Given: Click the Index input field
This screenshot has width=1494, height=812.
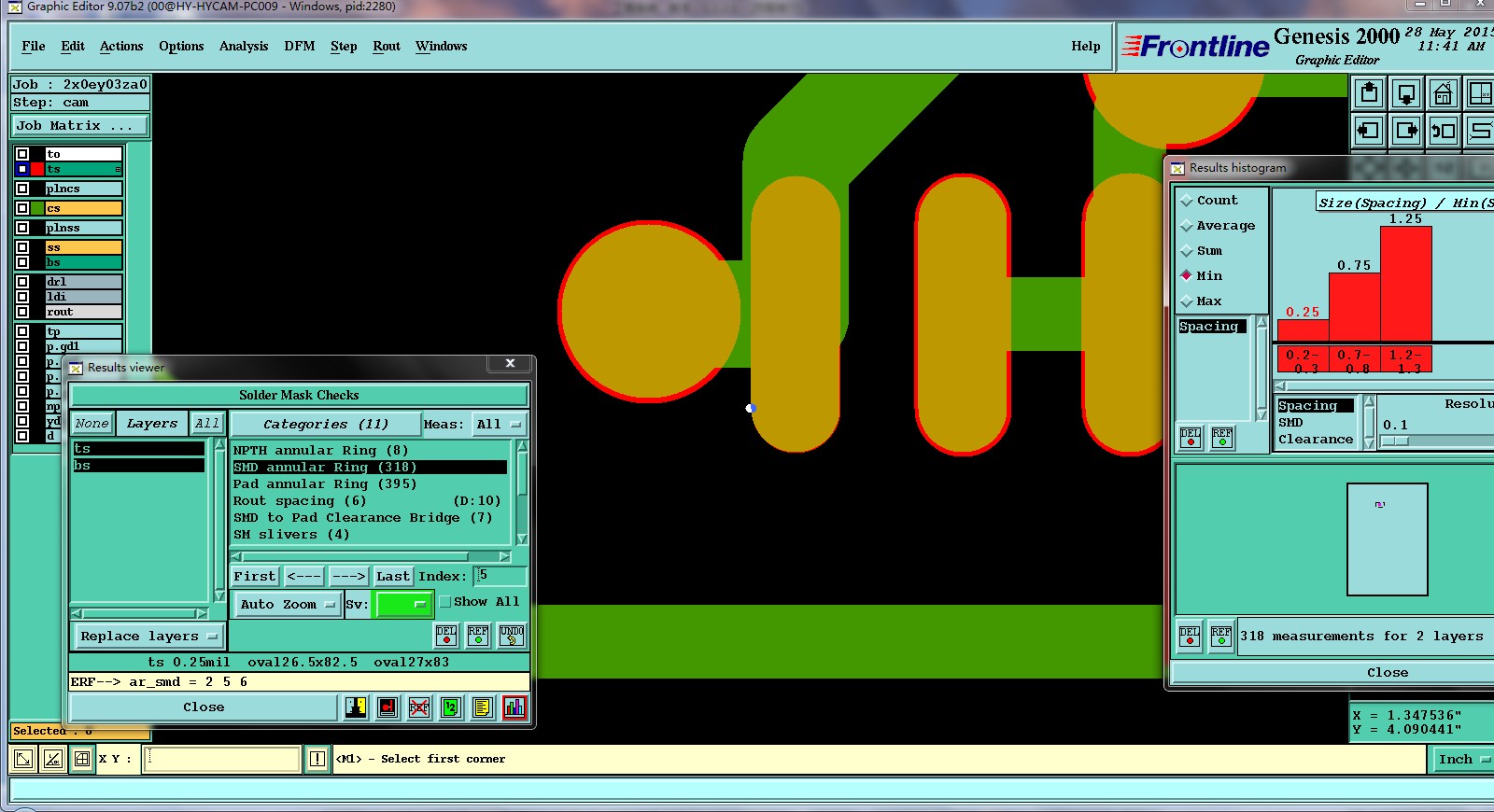Looking at the screenshot, I should (x=500, y=576).
